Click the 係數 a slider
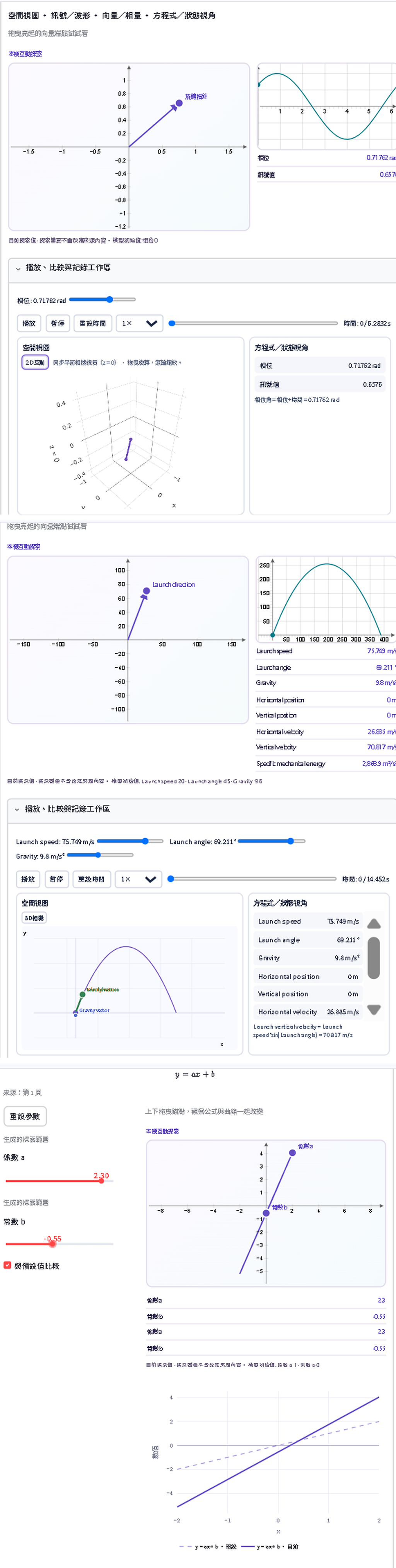The height and width of the screenshot is (1568, 396). (x=59, y=1180)
